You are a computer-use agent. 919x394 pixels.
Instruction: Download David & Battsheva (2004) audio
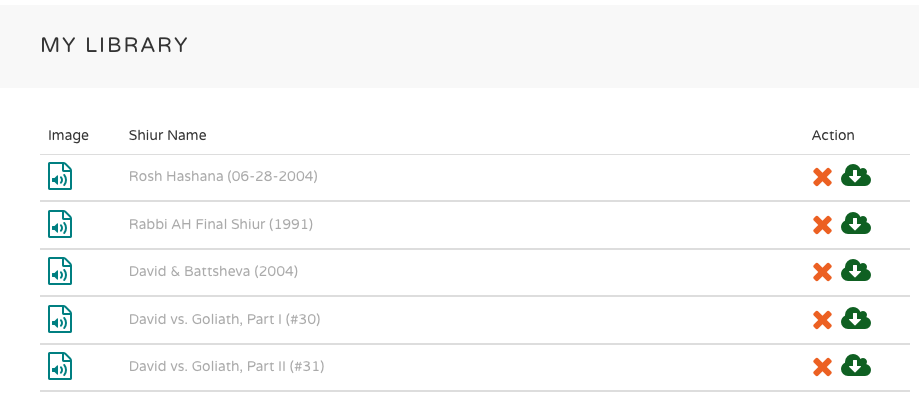tap(856, 271)
